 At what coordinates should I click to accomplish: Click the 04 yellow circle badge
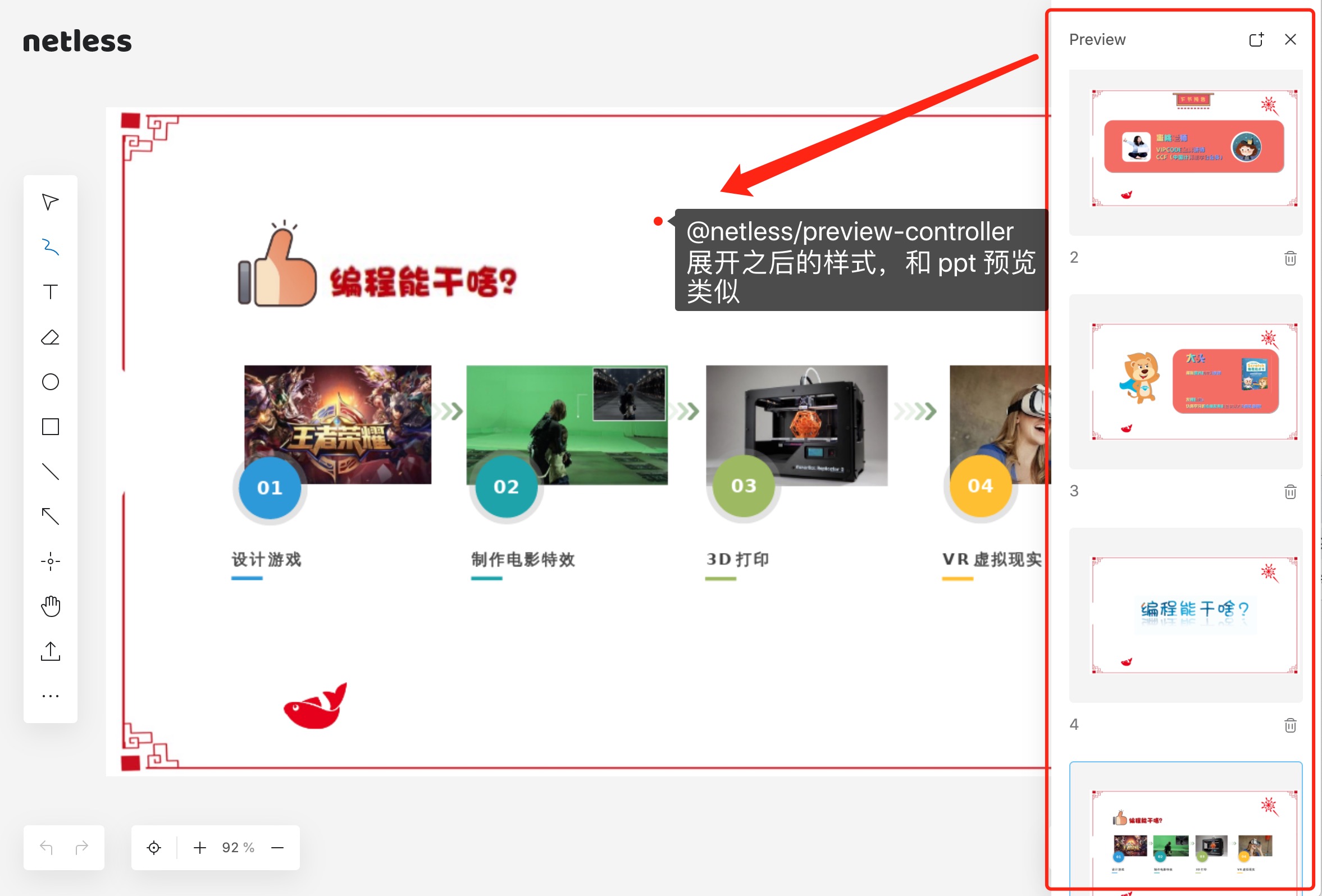pyautogui.click(x=980, y=486)
